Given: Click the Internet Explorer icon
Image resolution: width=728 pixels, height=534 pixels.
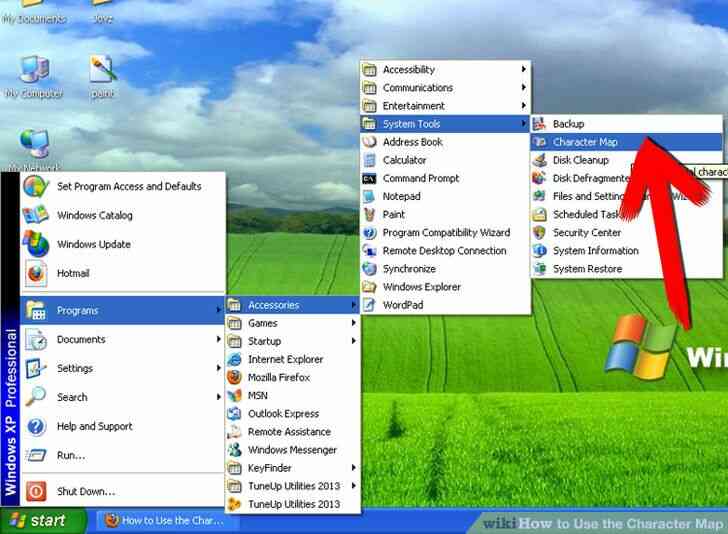Looking at the screenshot, I should pyautogui.click(x=234, y=359).
